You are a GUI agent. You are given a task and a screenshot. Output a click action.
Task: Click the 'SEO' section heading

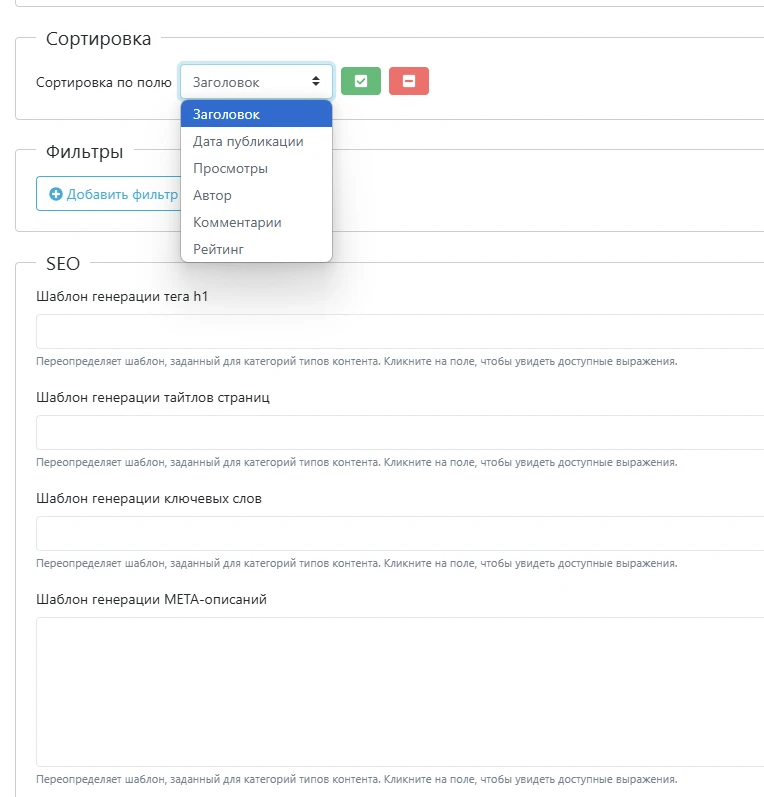[63, 264]
